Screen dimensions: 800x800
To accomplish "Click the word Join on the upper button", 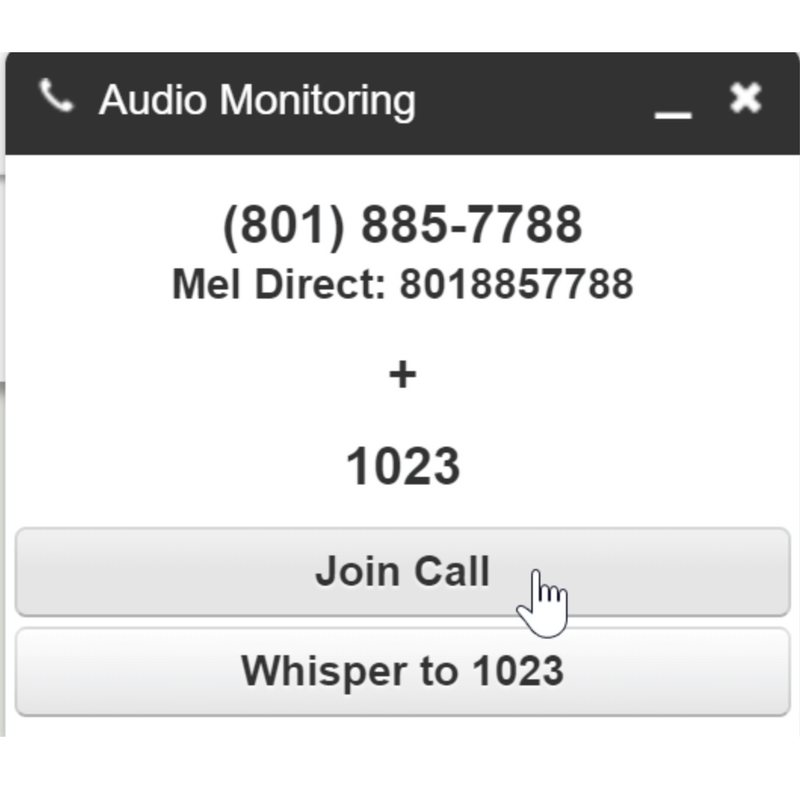I will [347, 572].
